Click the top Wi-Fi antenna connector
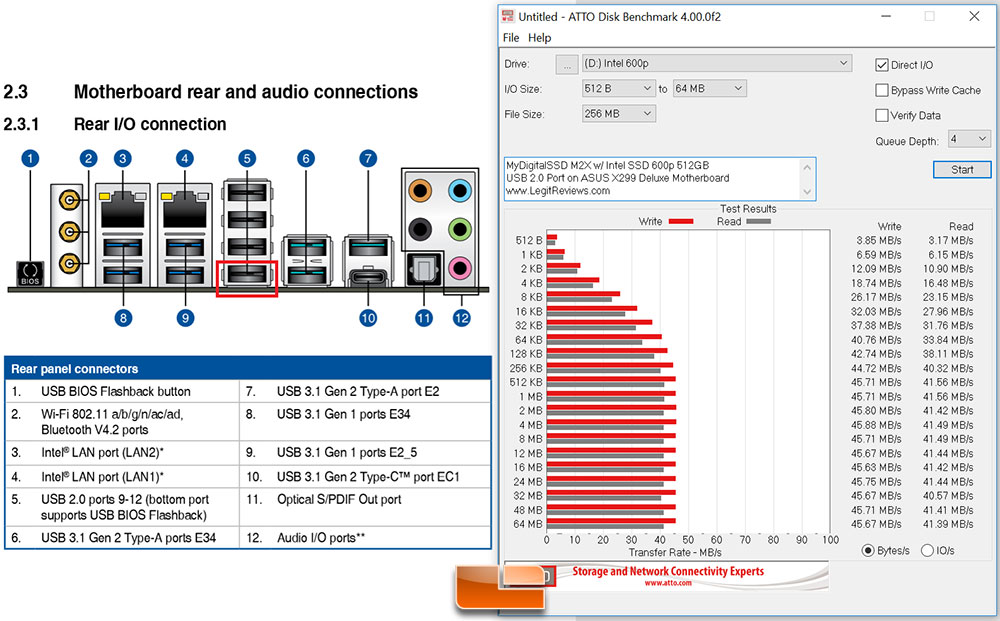1000x621 pixels. 69,201
